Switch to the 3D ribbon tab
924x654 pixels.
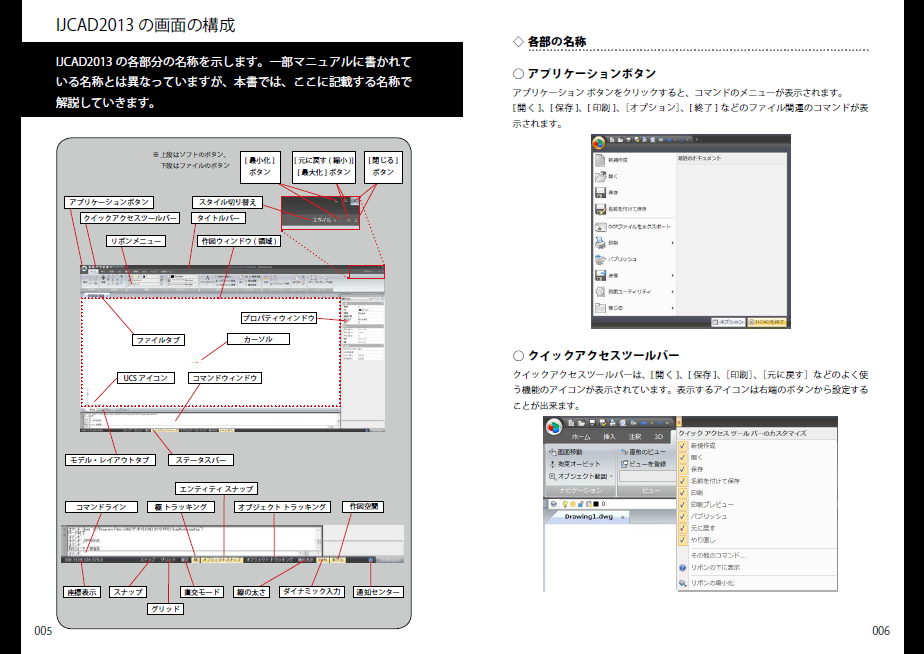point(658,437)
